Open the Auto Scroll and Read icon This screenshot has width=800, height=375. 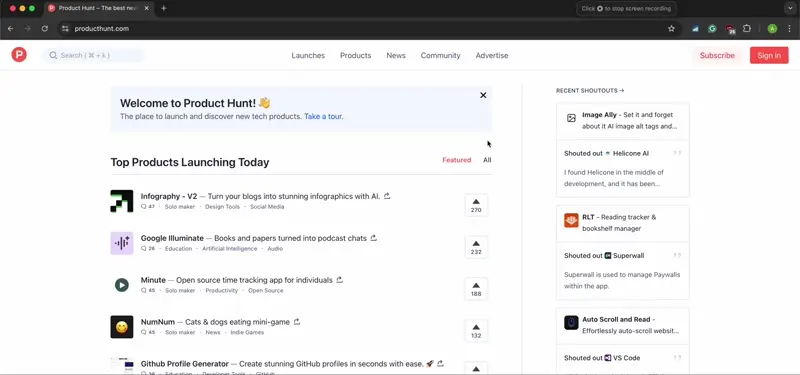pyautogui.click(x=571, y=322)
